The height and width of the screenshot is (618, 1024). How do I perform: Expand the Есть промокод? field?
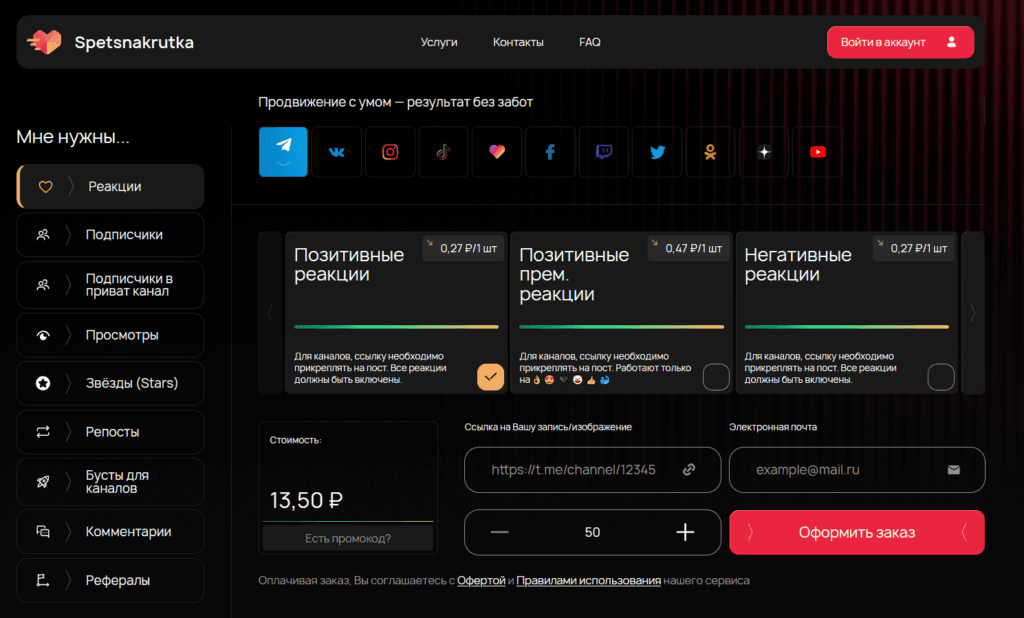click(x=348, y=539)
